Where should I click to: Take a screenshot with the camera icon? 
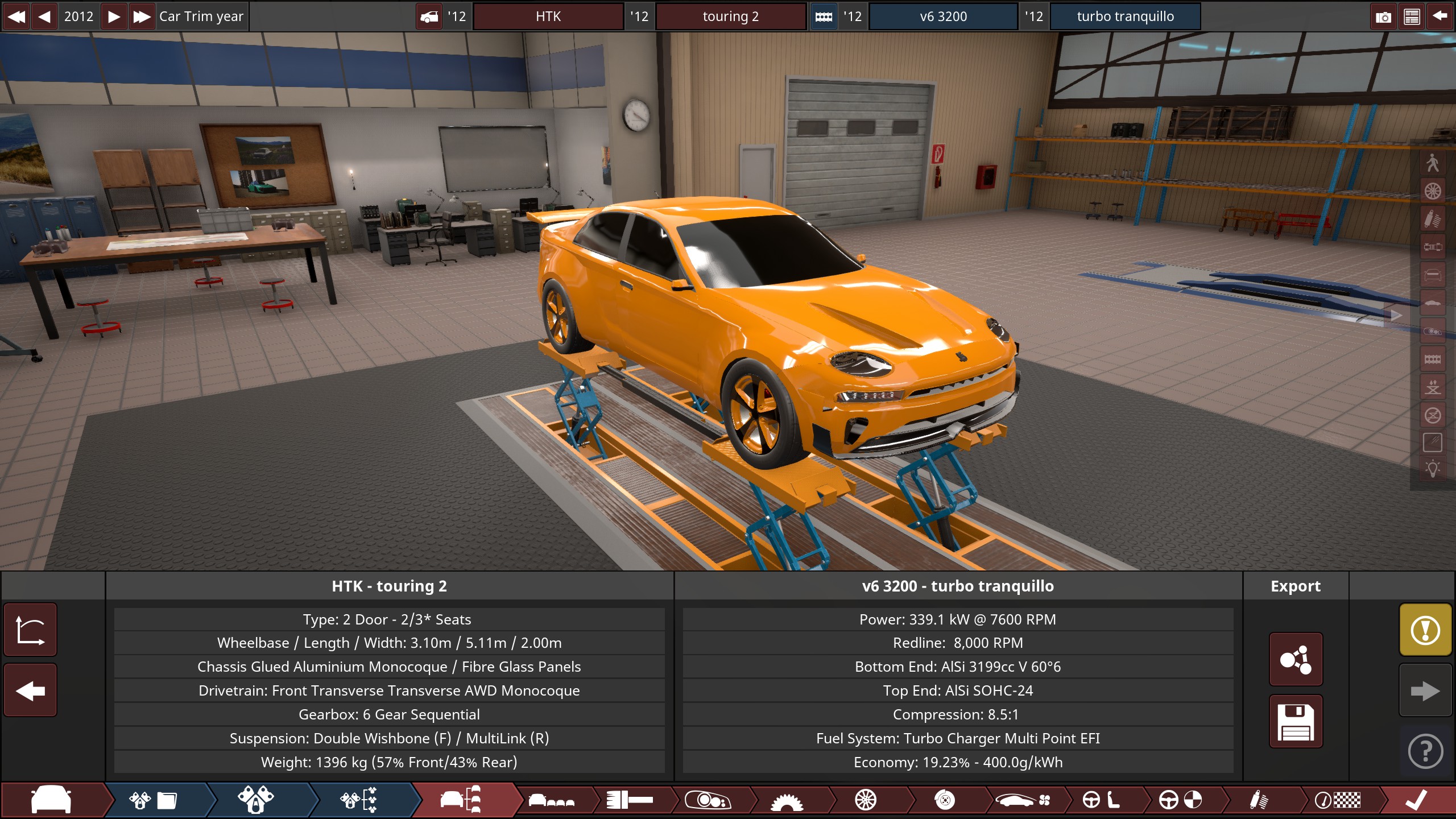coord(1383,16)
